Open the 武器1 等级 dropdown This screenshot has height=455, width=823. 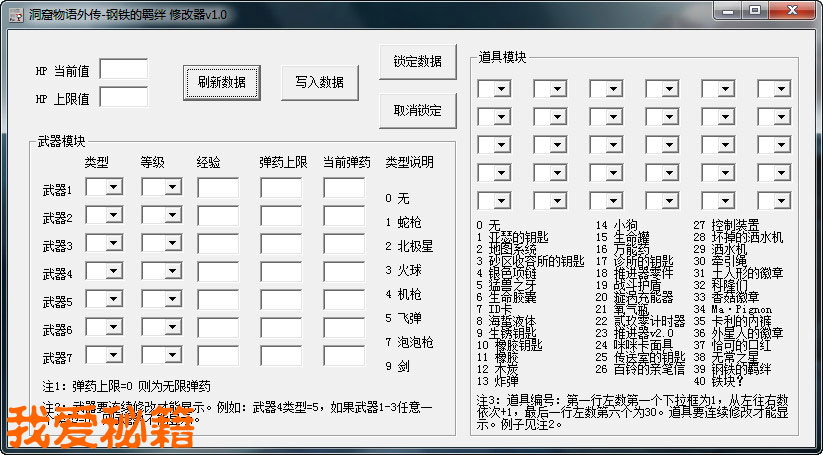click(172, 187)
